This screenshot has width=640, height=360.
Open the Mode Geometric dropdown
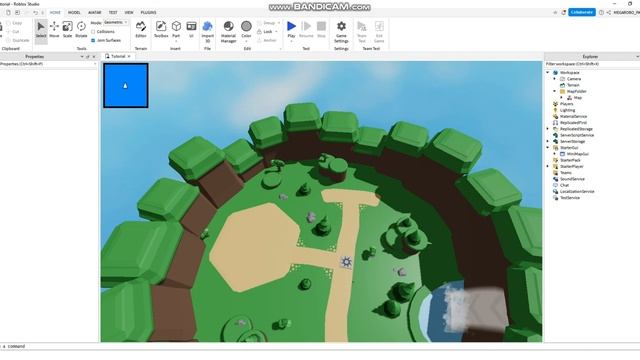(116, 22)
